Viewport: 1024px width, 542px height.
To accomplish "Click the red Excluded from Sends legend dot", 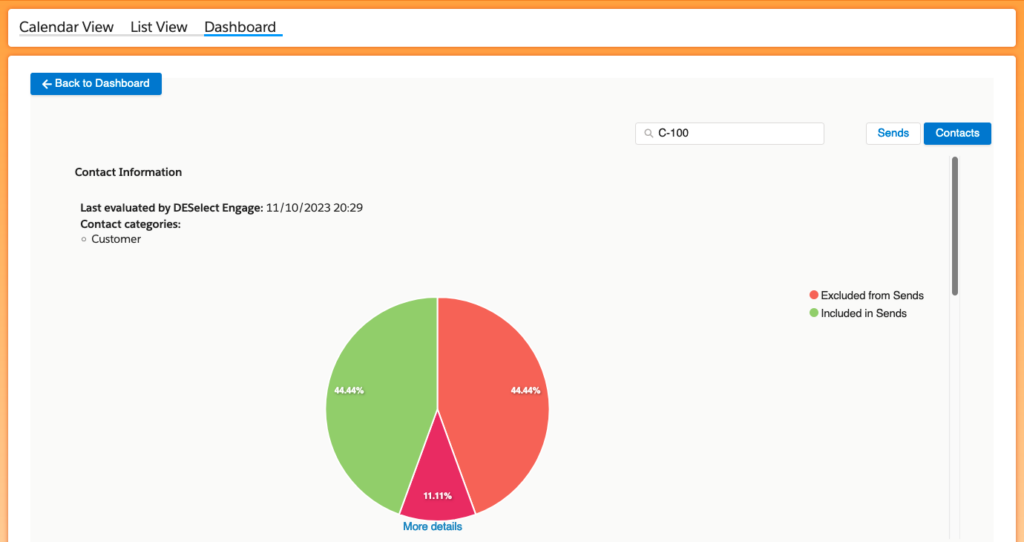I will [814, 295].
